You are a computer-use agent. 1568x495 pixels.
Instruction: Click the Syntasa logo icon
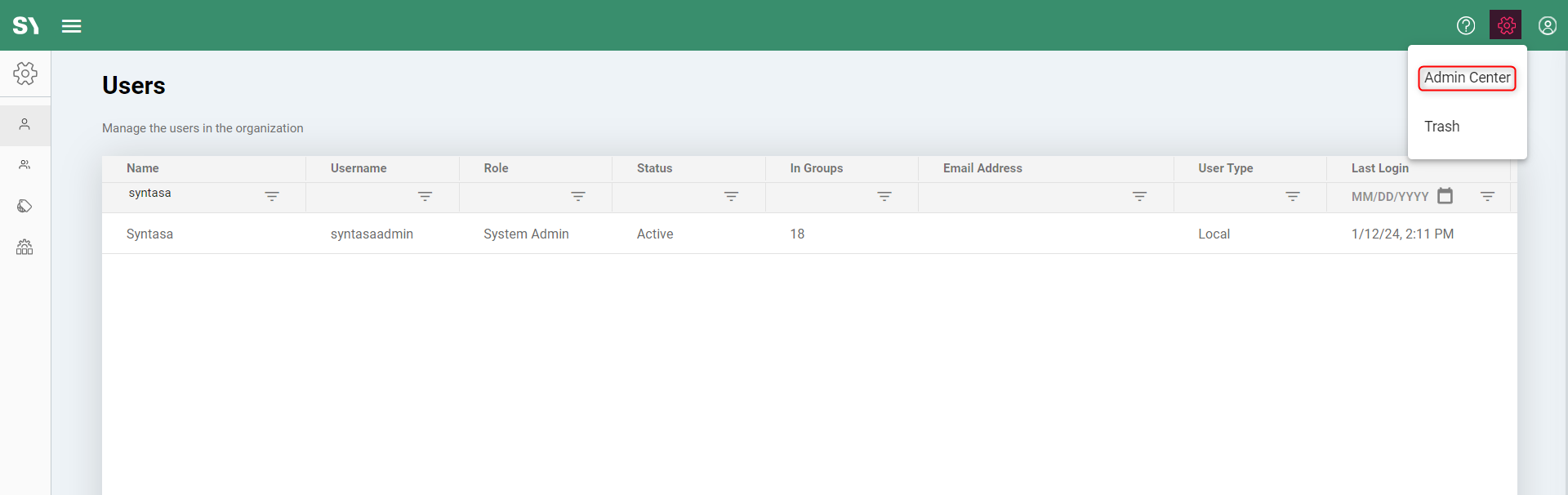click(25, 25)
